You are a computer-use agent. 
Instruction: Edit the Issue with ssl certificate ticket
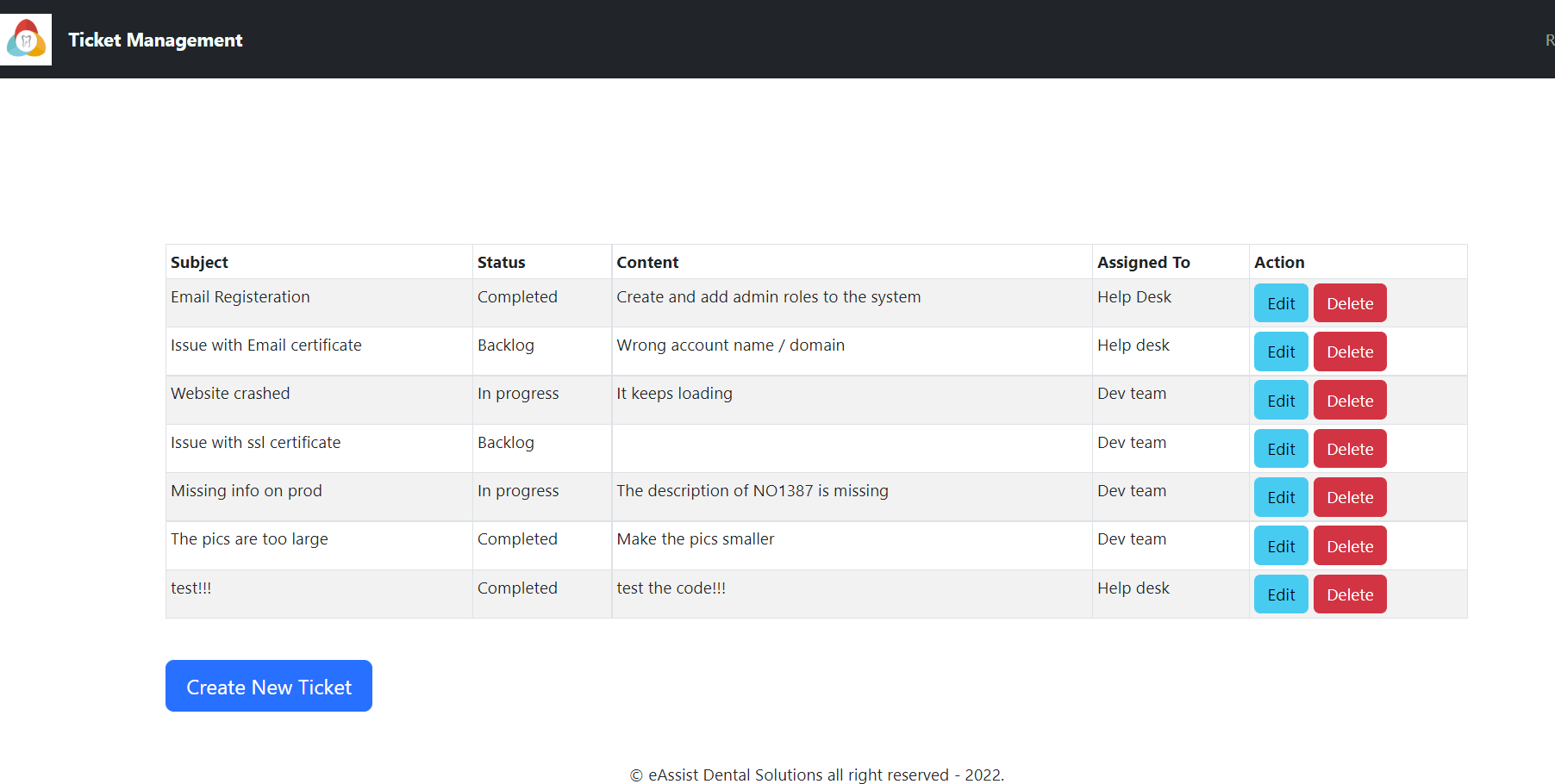pyautogui.click(x=1280, y=448)
